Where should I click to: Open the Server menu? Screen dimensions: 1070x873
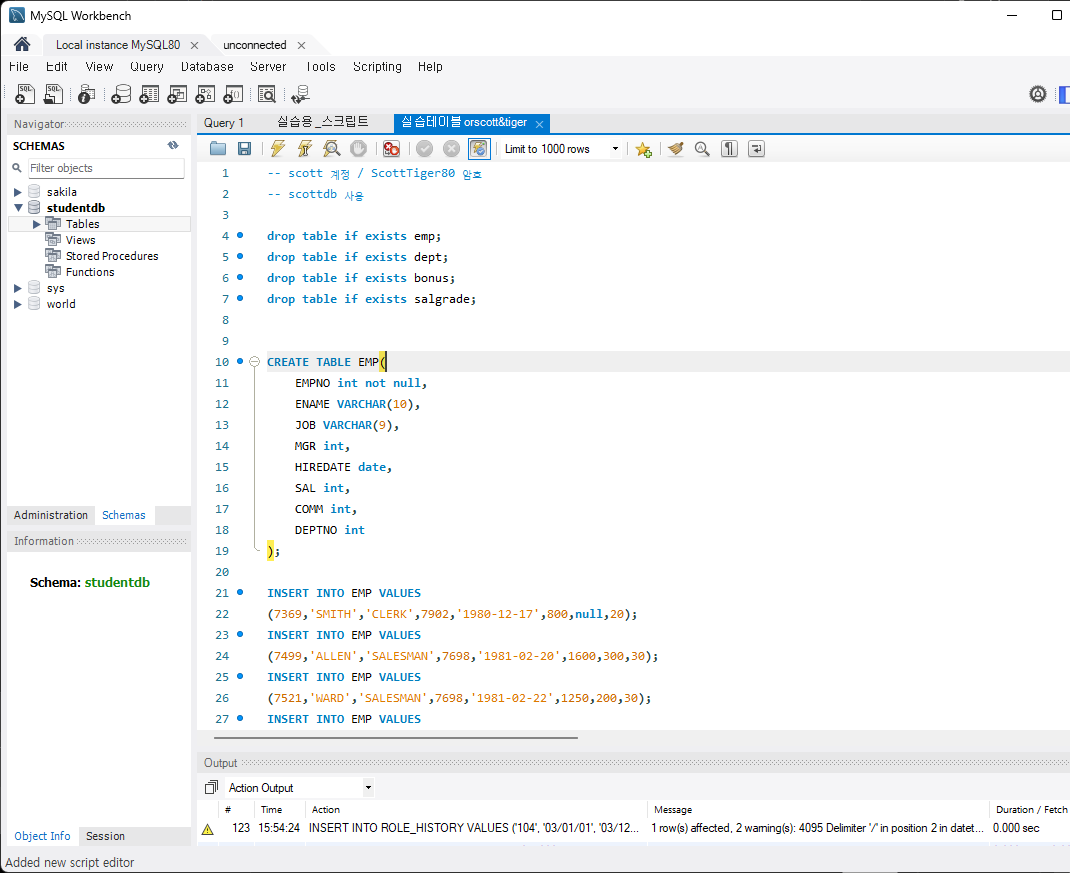[x=268, y=66]
